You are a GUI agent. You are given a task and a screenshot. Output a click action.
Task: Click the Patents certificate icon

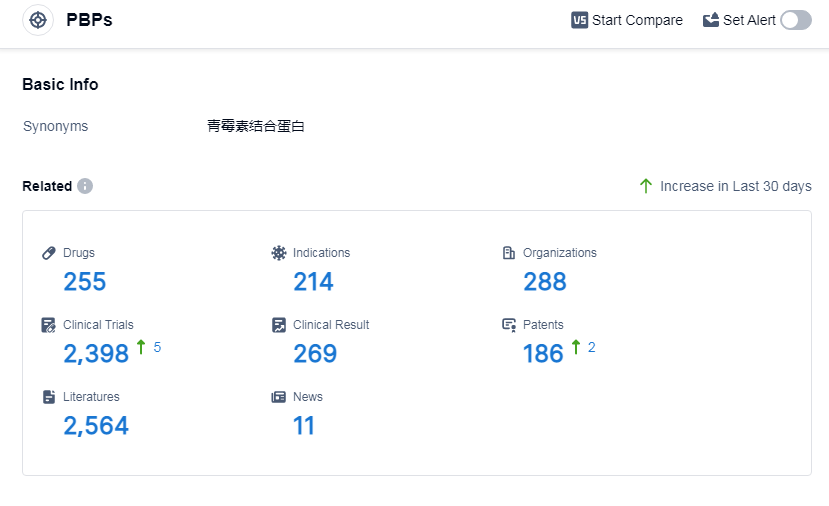(509, 325)
